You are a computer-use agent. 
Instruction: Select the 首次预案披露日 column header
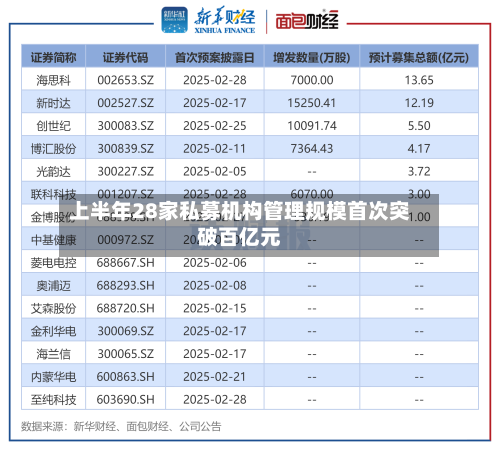215,57
